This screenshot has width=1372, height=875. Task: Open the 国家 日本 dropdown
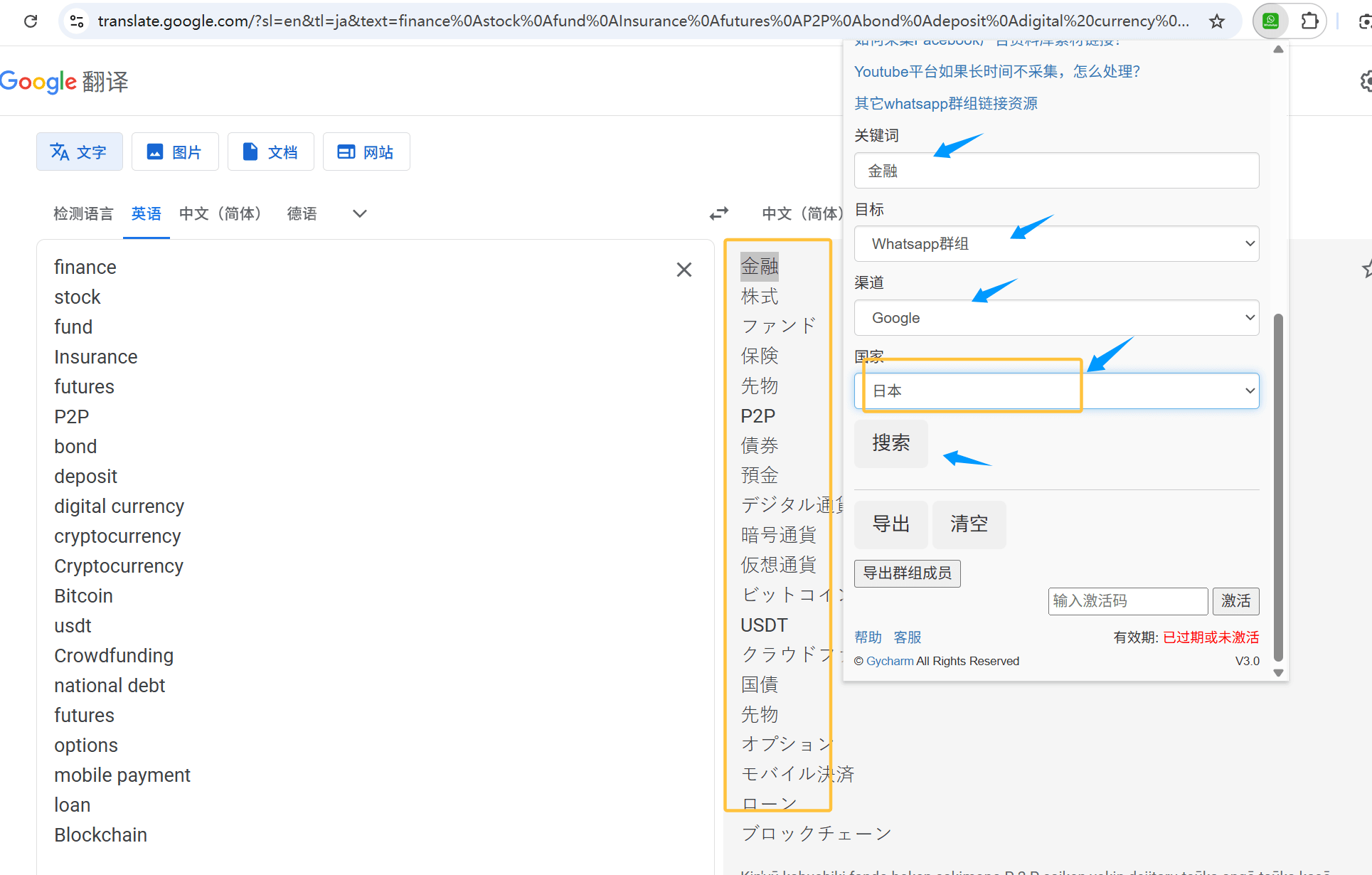1056,391
